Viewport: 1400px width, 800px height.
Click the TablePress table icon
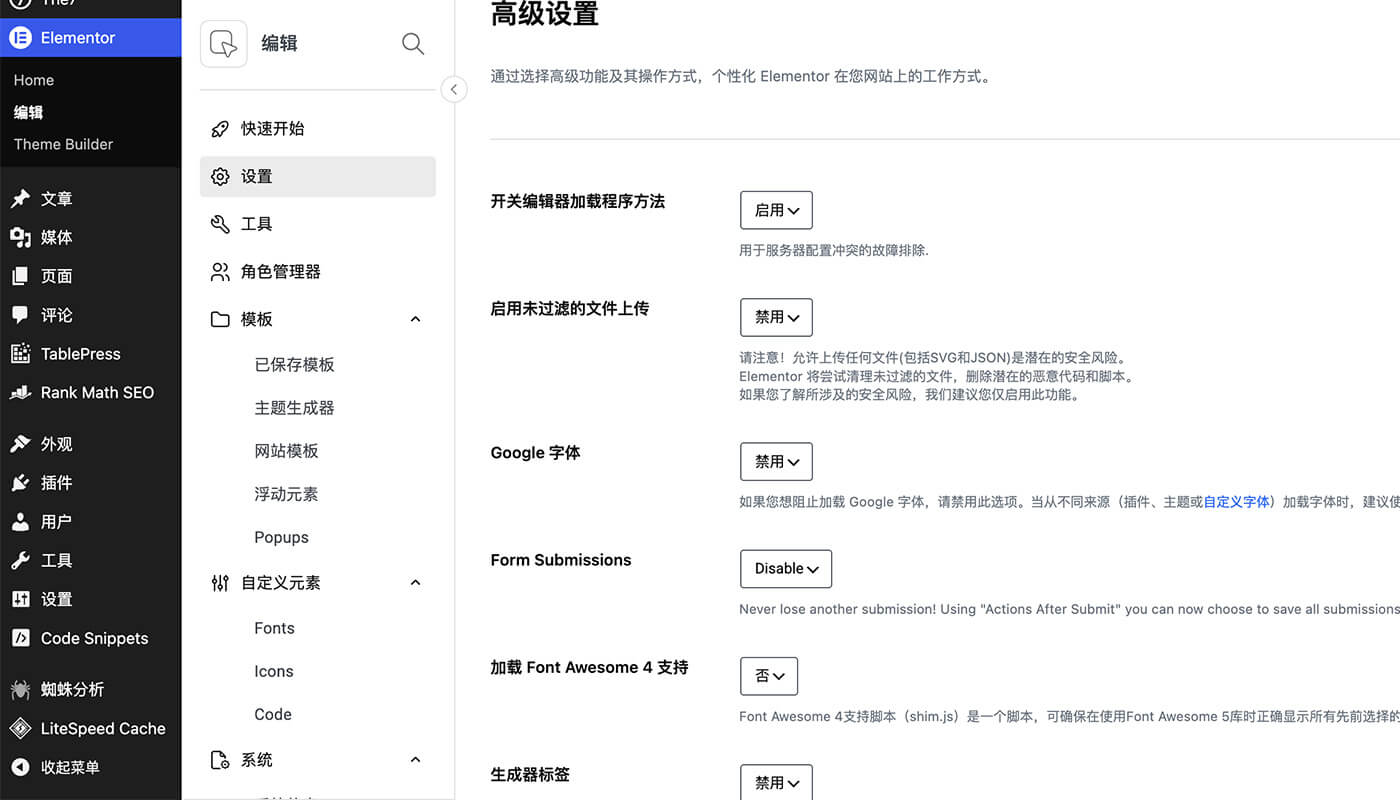tap(20, 354)
